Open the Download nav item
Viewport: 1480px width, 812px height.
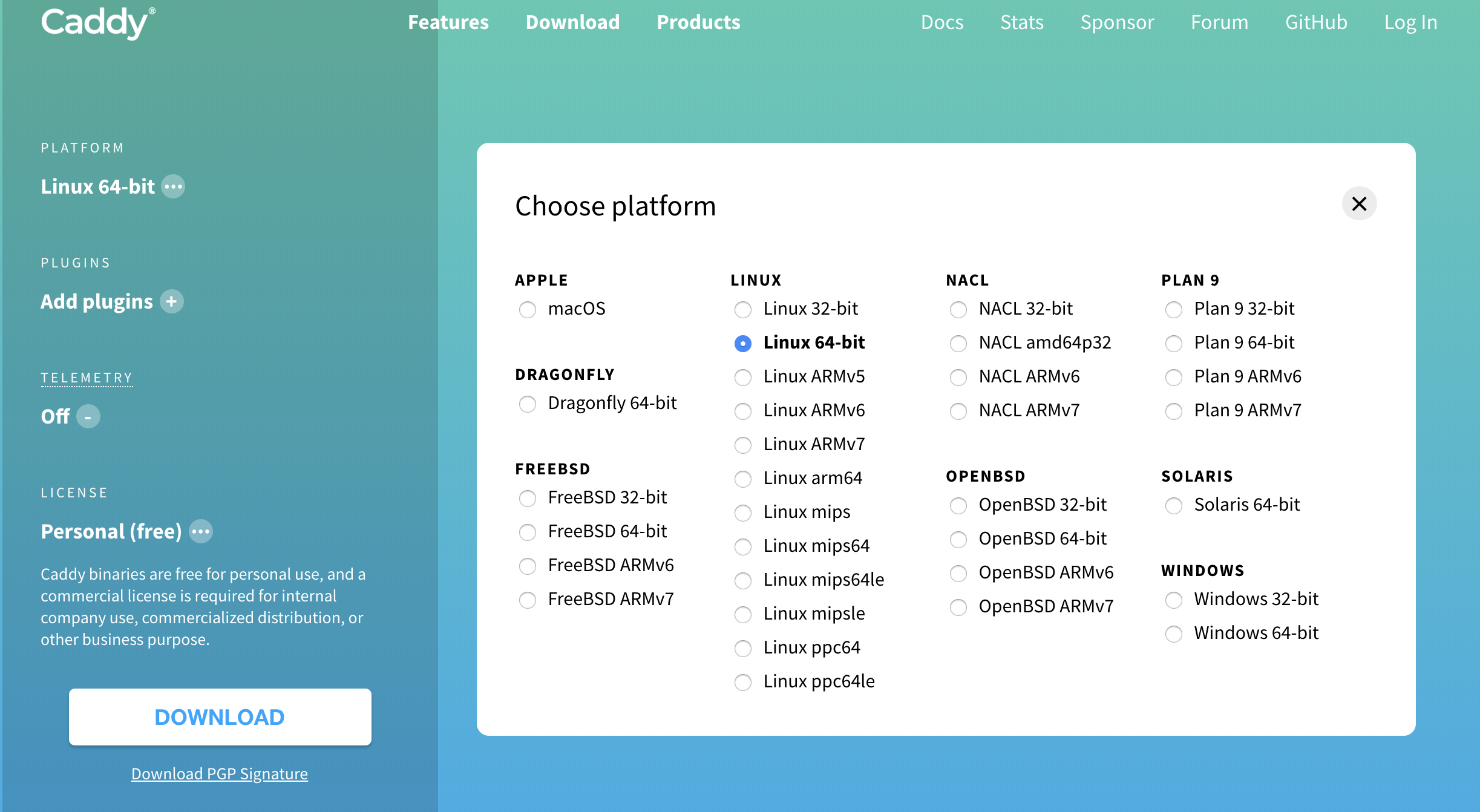[x=573, y=22]
